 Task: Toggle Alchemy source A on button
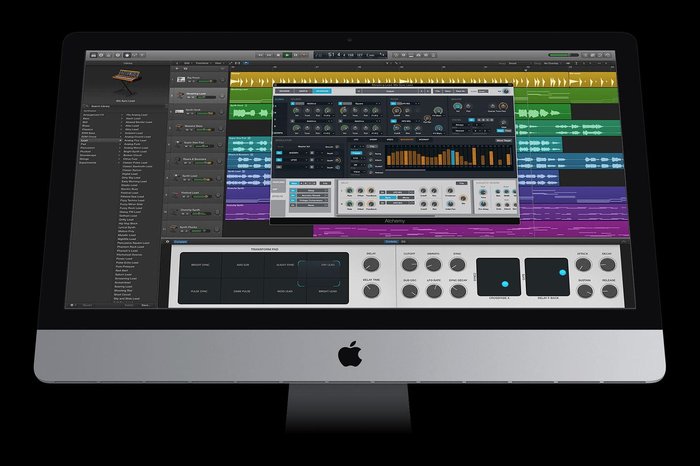click(292, 104)
